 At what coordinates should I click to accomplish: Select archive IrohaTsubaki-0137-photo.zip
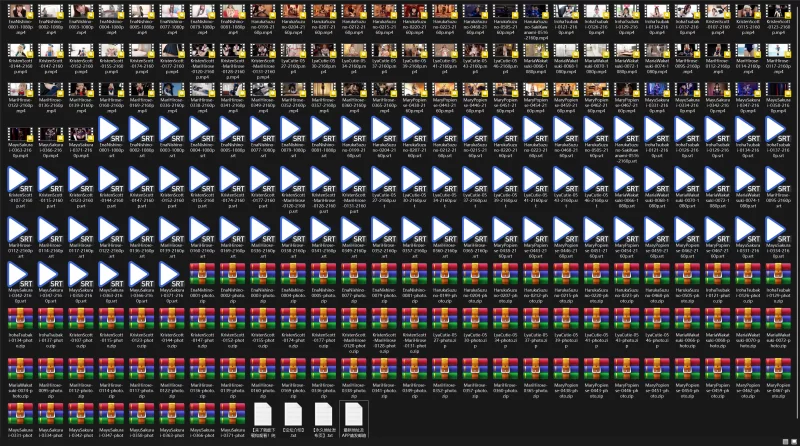[51, 328]
